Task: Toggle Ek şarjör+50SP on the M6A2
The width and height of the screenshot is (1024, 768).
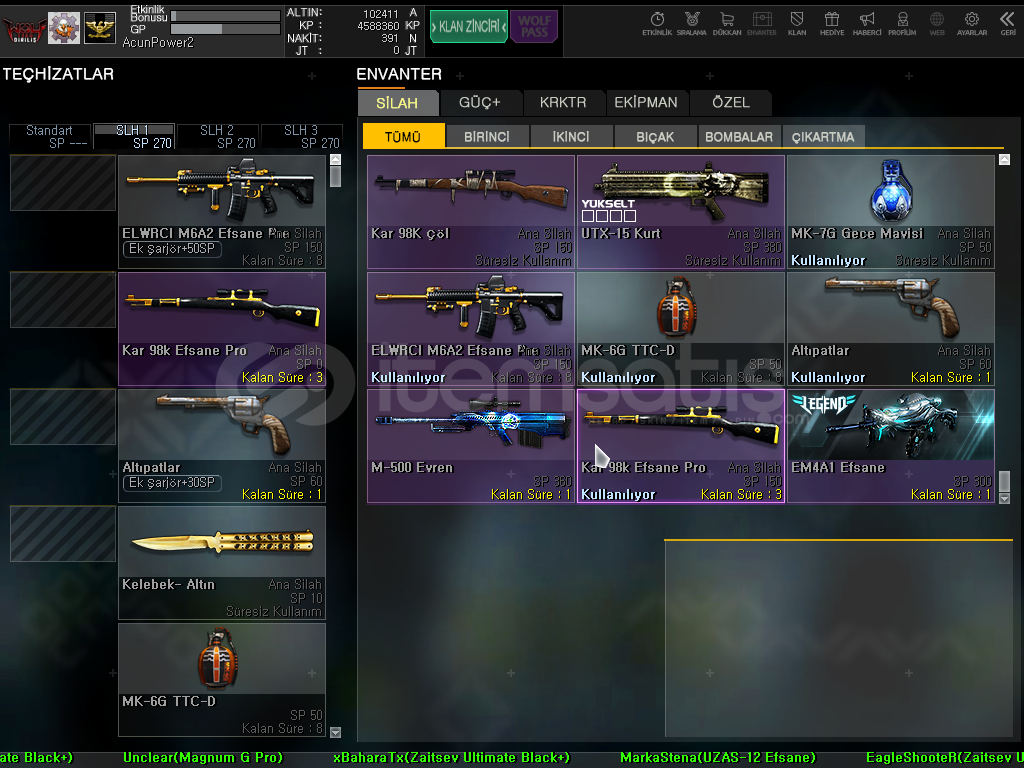Action: 171,249
